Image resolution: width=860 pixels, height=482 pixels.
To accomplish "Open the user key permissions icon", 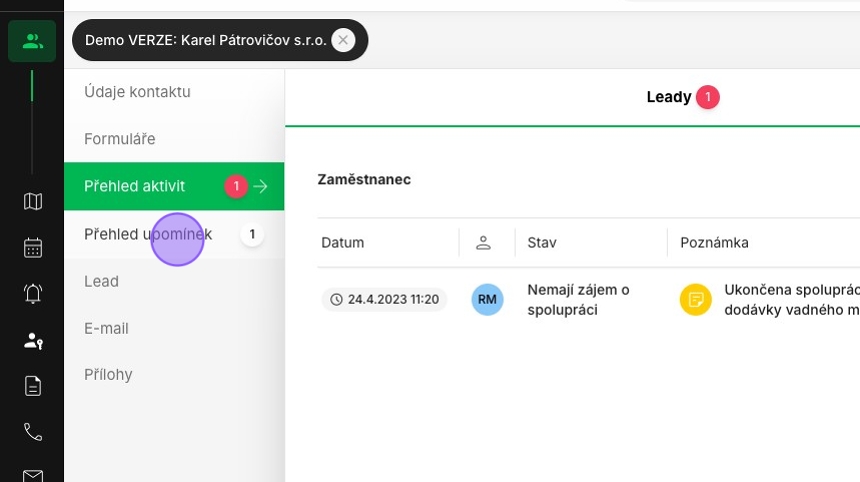I will click(33, 341).
